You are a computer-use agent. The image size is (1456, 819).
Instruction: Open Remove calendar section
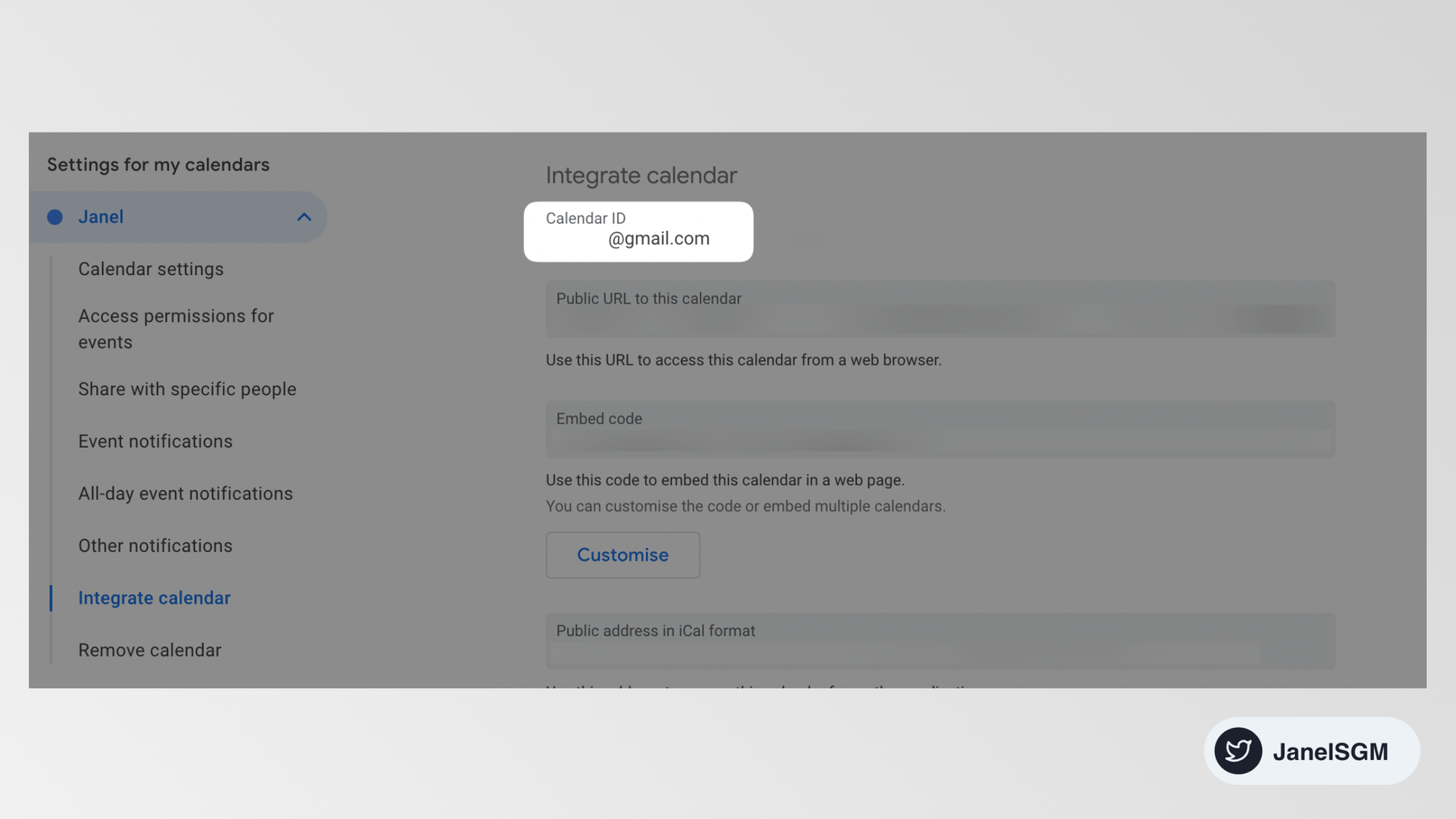[149, 650]
